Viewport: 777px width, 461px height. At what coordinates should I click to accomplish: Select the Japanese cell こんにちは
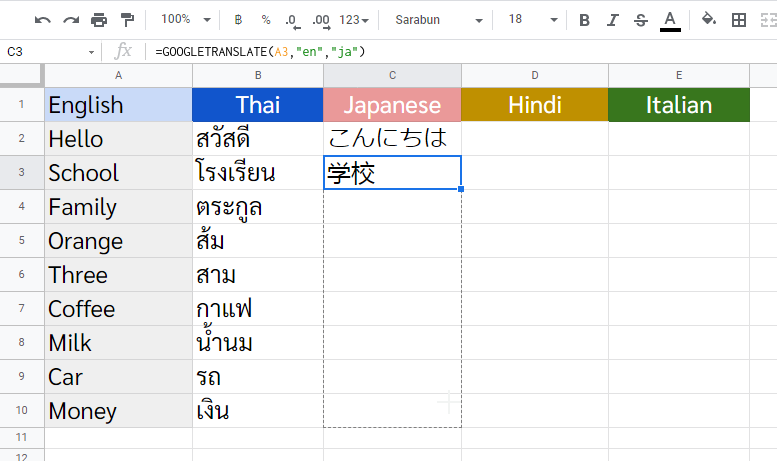[392, 139]
